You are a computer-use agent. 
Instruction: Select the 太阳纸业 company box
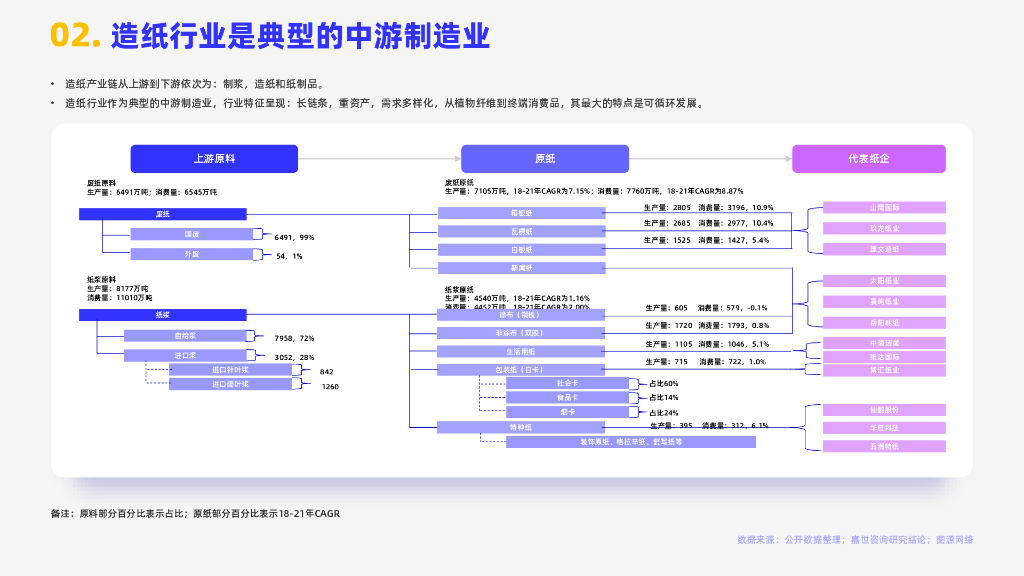(x=884, y=281)
